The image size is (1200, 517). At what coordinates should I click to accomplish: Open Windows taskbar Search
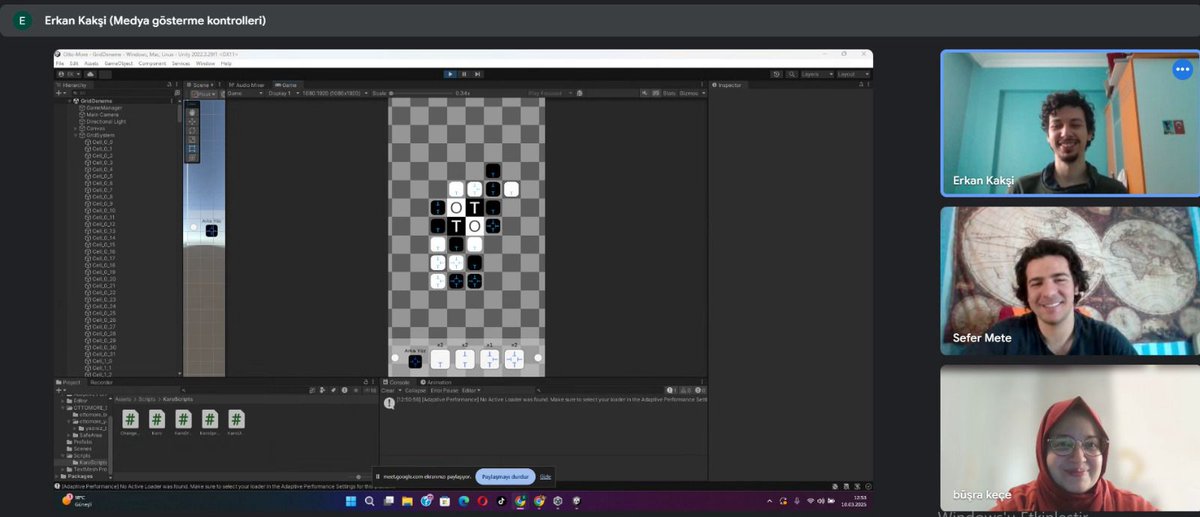[x=370, y=500]
